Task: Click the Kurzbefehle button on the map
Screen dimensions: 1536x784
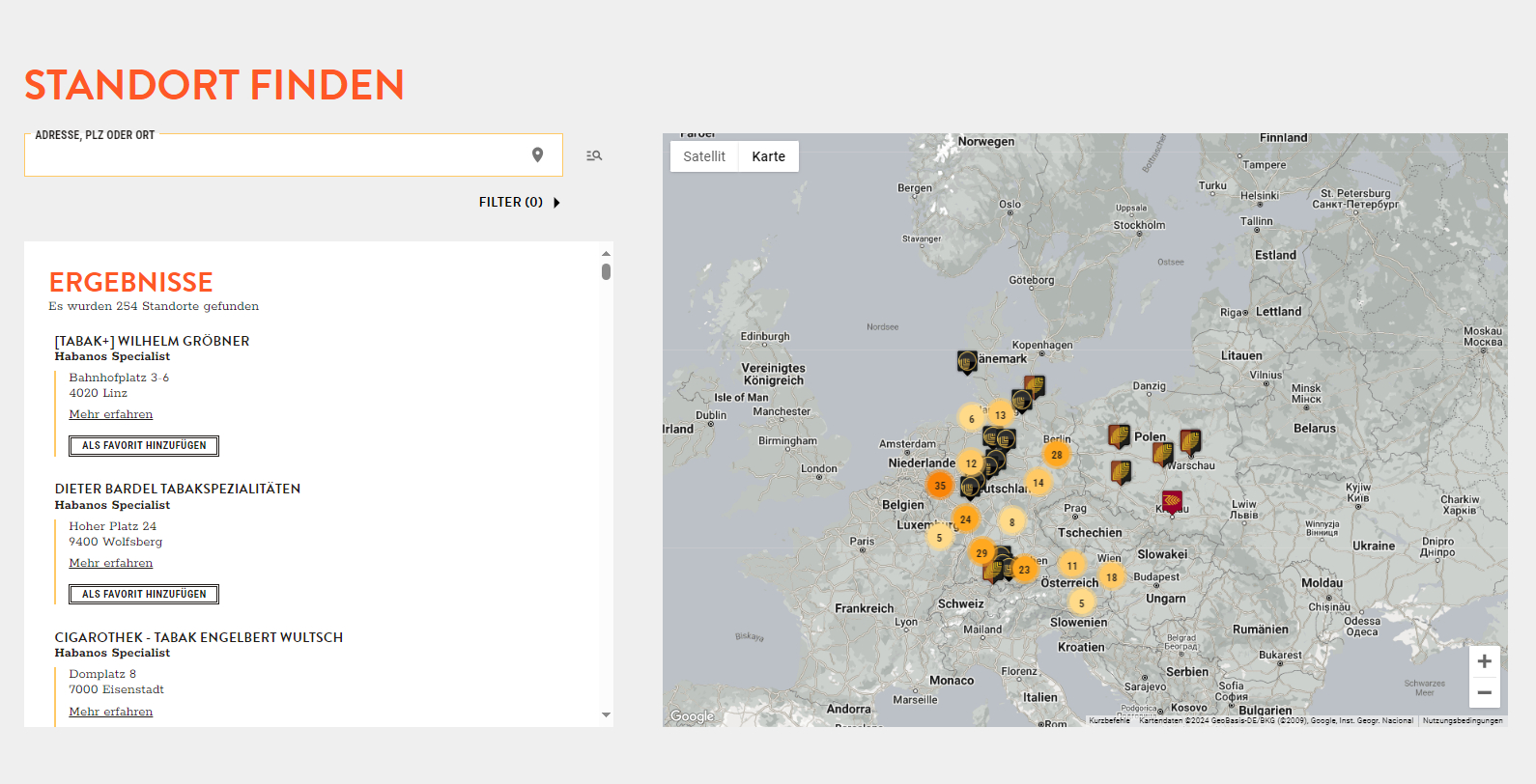Action: [1109, 720]
